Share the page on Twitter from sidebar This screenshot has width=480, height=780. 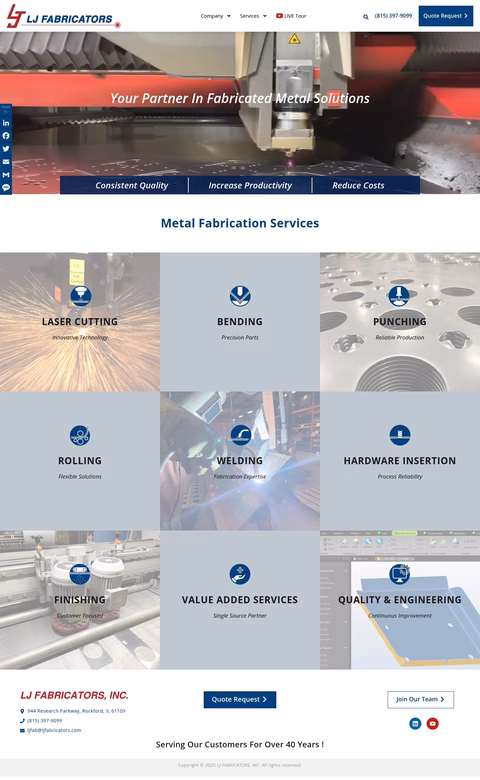click(x=6, y=149)
